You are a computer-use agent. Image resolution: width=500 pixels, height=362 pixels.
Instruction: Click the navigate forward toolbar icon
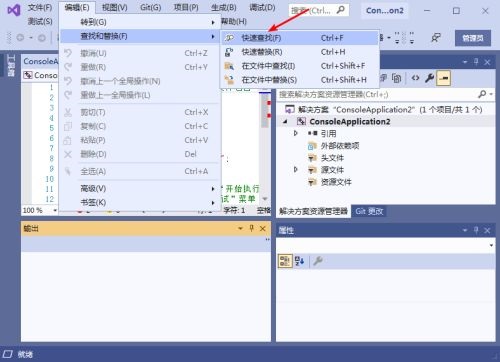pyautogui.click(x=42, y=38)
